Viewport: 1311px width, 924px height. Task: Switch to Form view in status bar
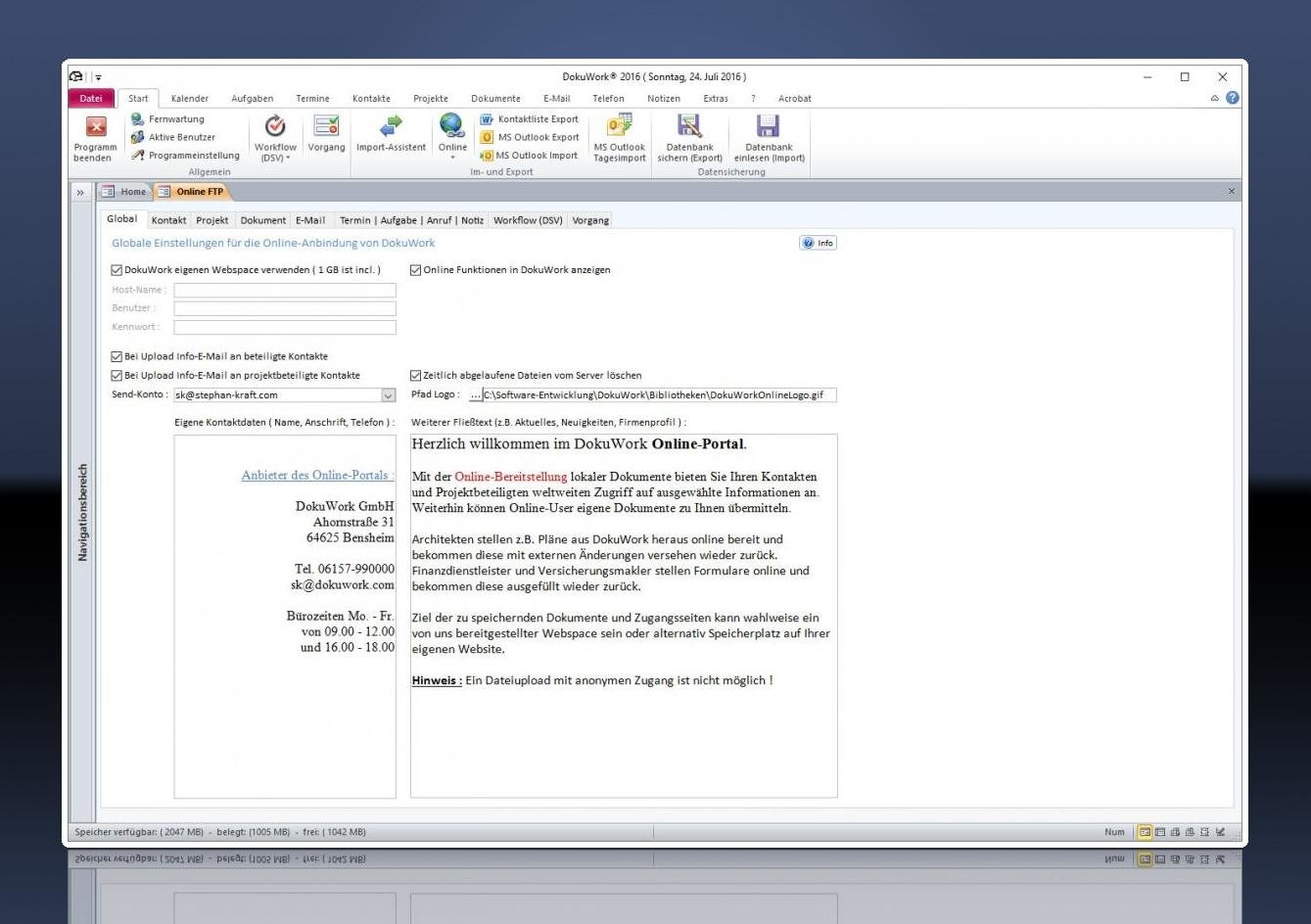click(x=1145, y=832)
